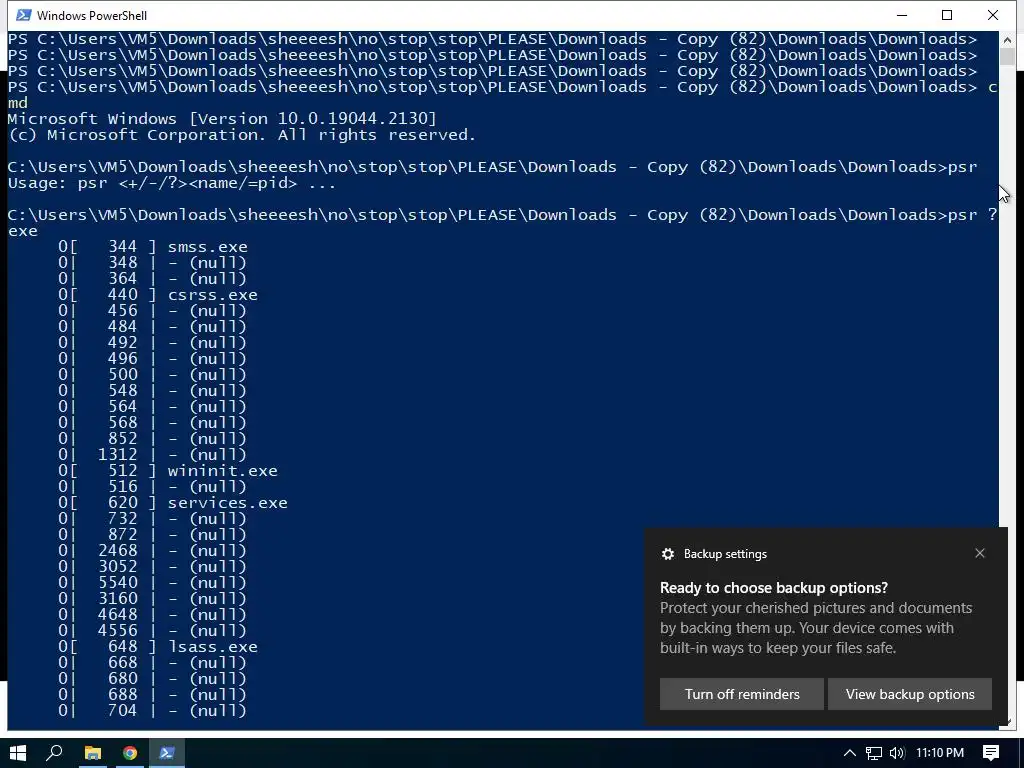The height and width of the screenshot is (768, 1024).
Task: Click the PID 1312 row
Action: pyautogui.click(x=152, y=455)
